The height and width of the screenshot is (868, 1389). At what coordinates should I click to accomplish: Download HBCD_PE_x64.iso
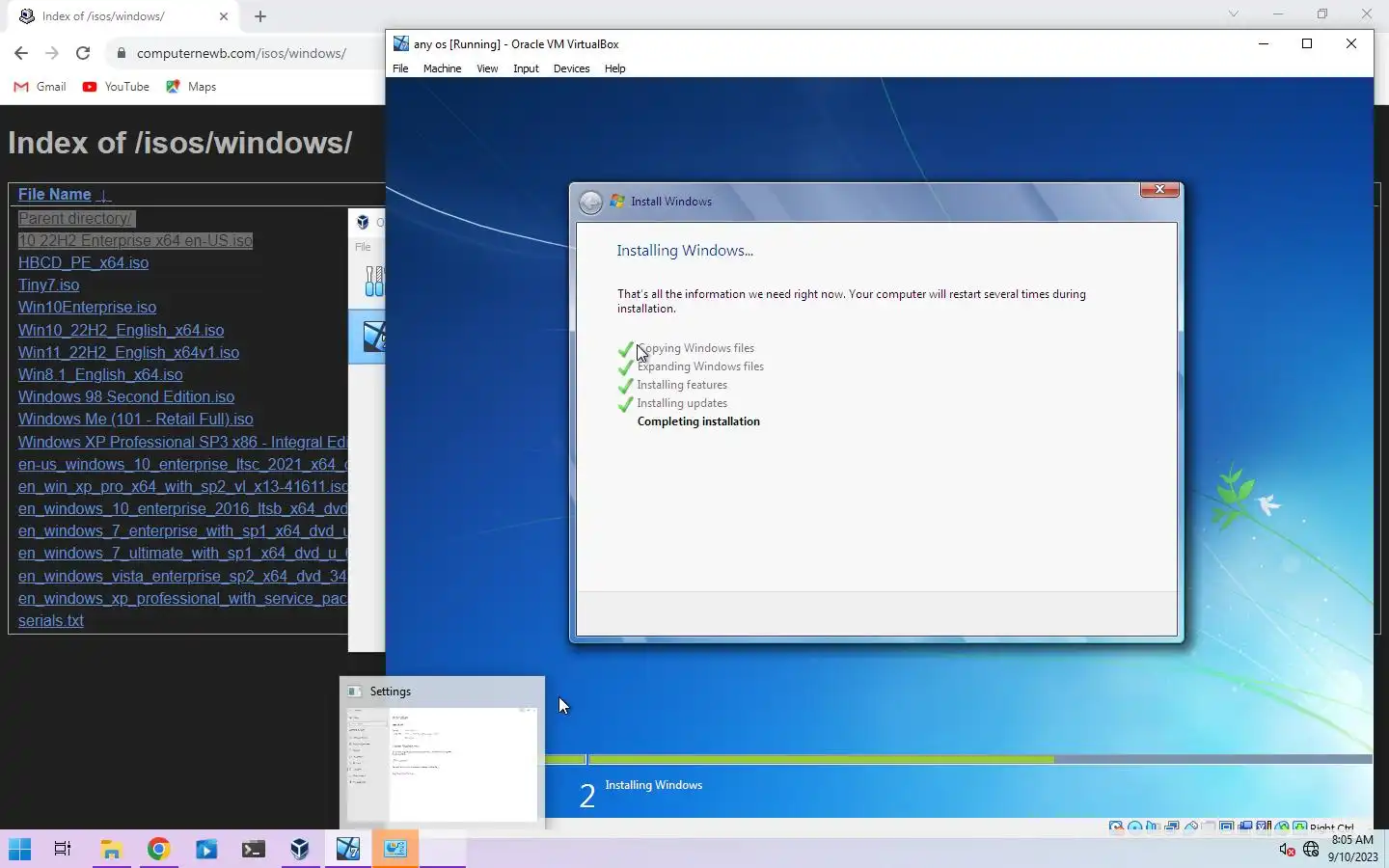(83, 262)
